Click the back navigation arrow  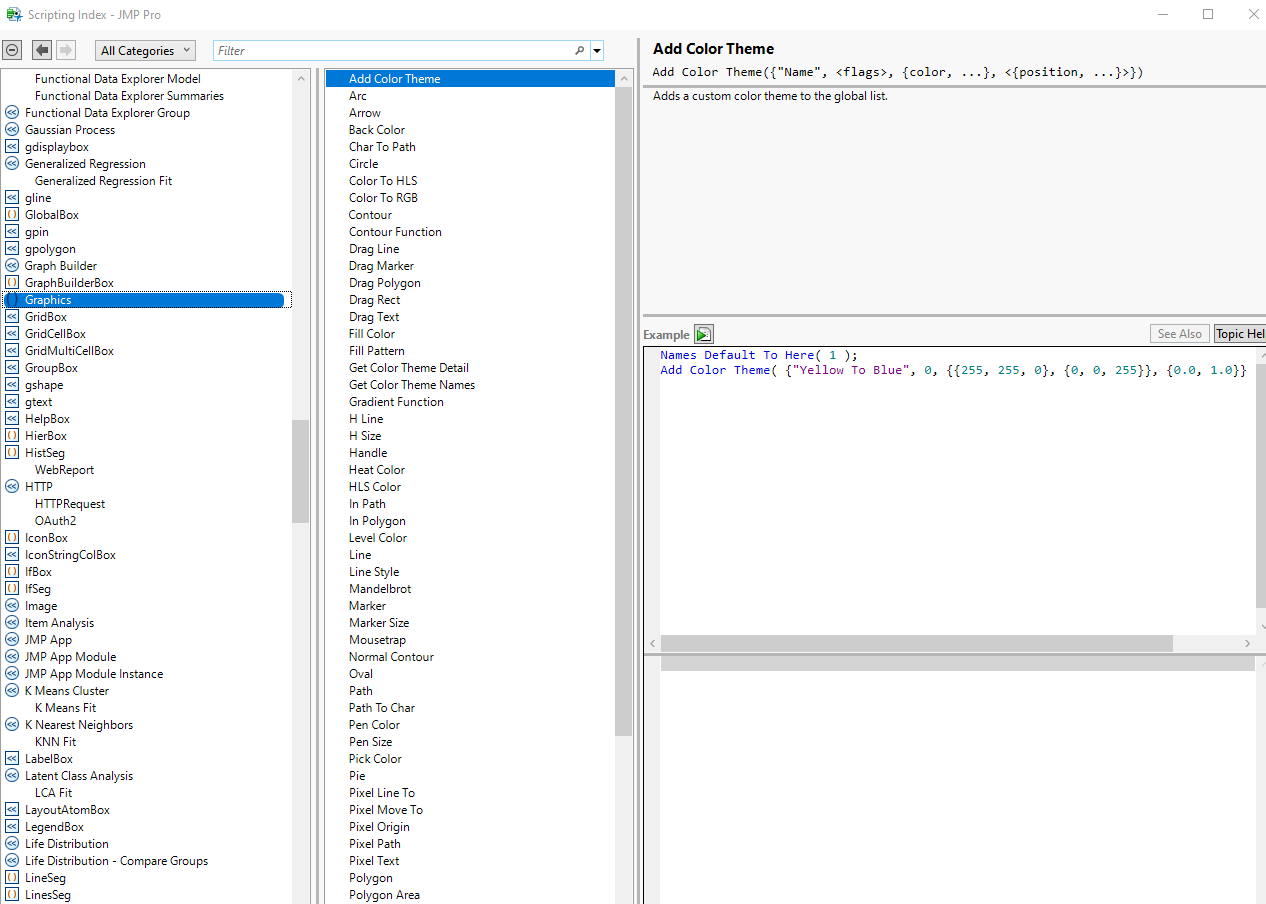(41, 49)
